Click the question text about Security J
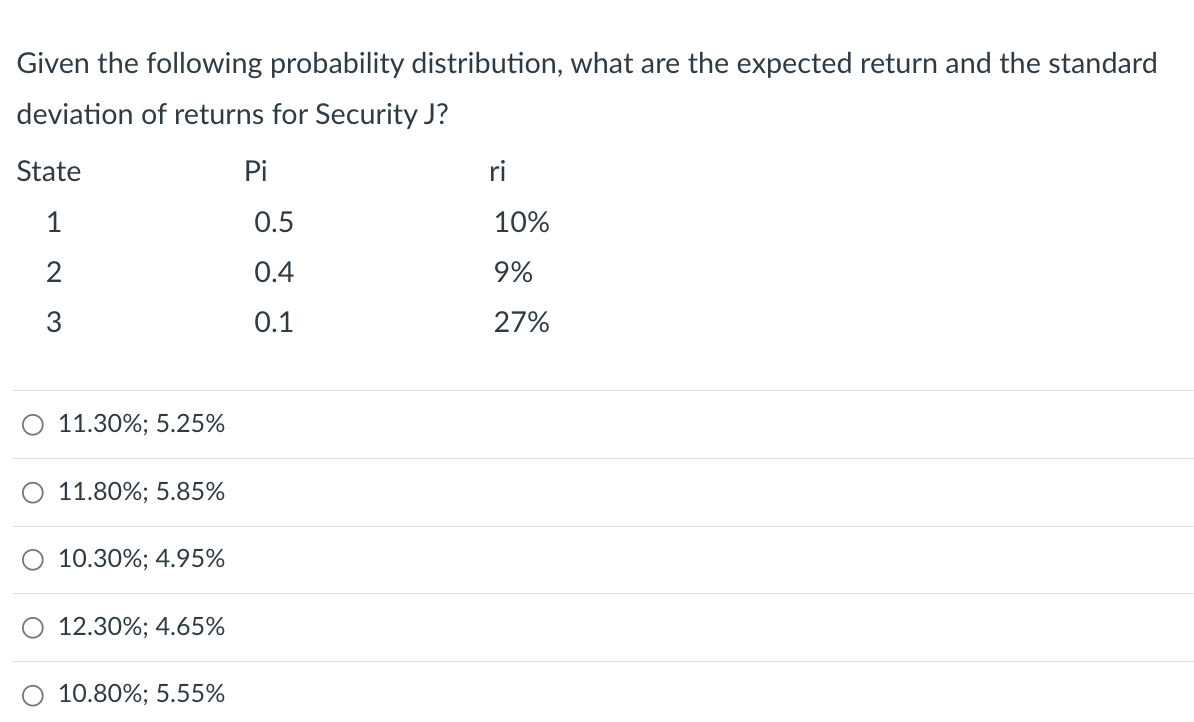 [587, 88]
